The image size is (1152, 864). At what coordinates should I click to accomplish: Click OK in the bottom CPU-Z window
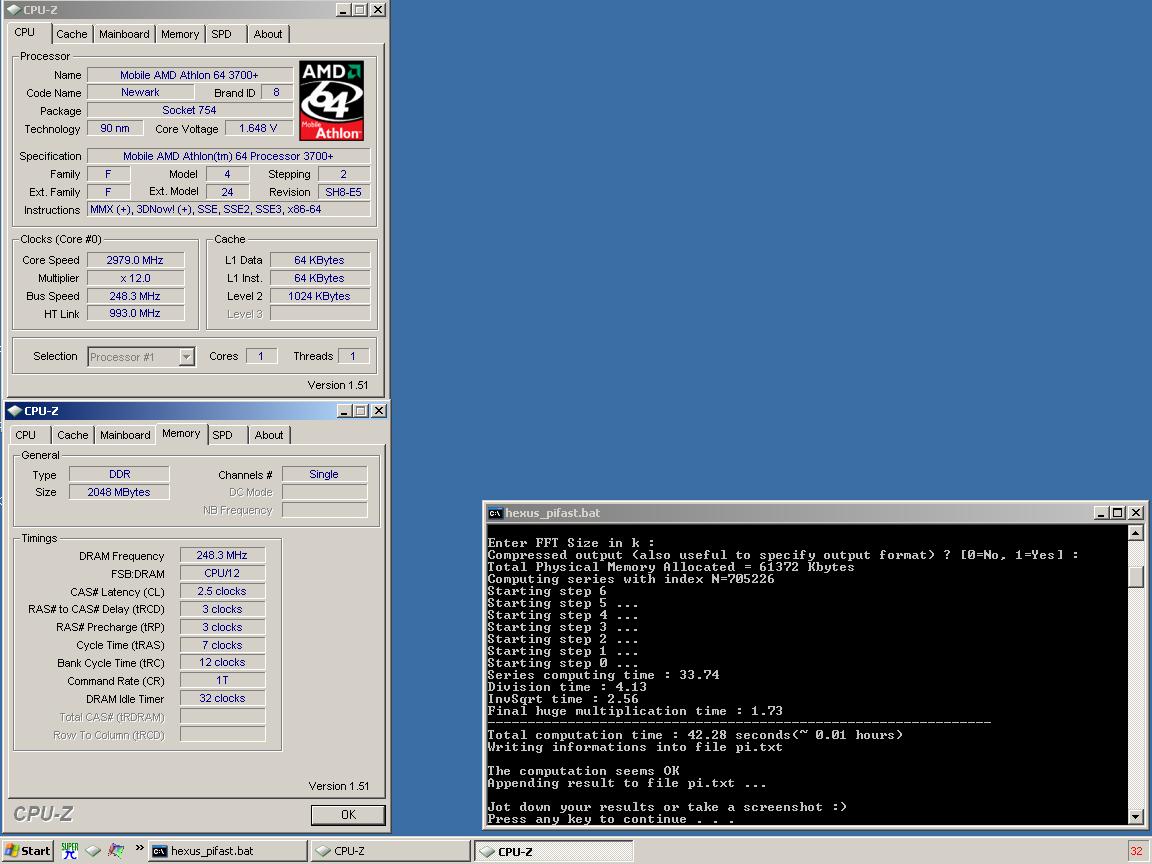point(348,815)
